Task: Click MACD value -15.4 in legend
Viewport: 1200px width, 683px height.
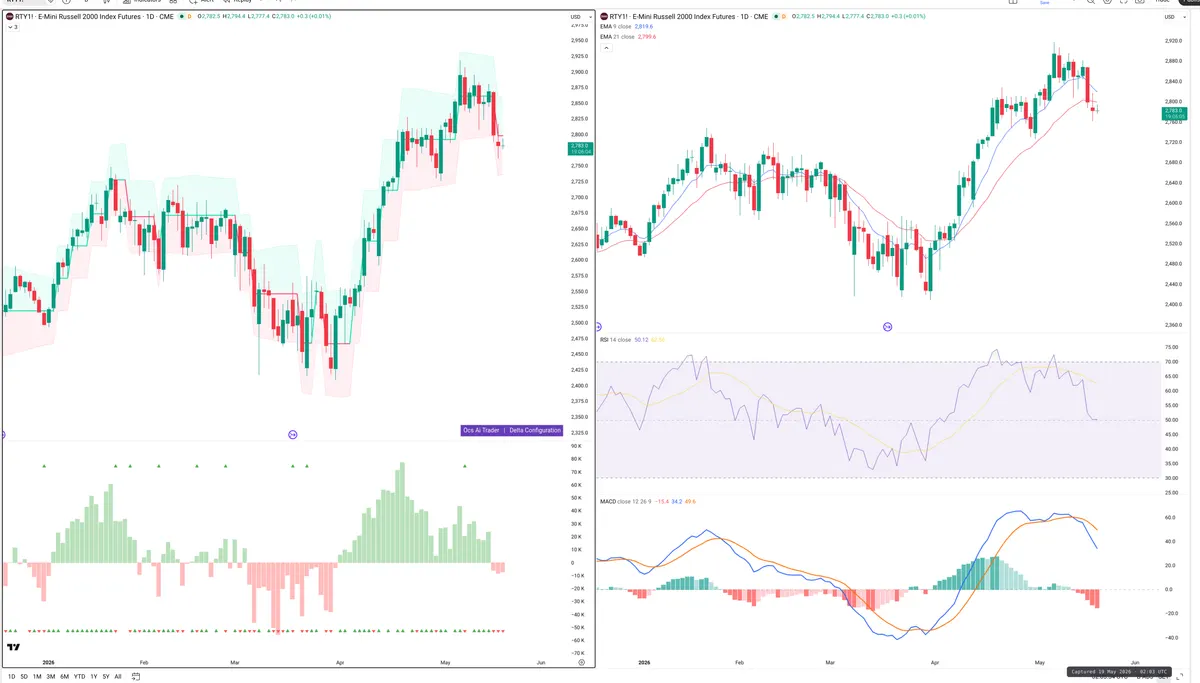Action: point(661,501)
